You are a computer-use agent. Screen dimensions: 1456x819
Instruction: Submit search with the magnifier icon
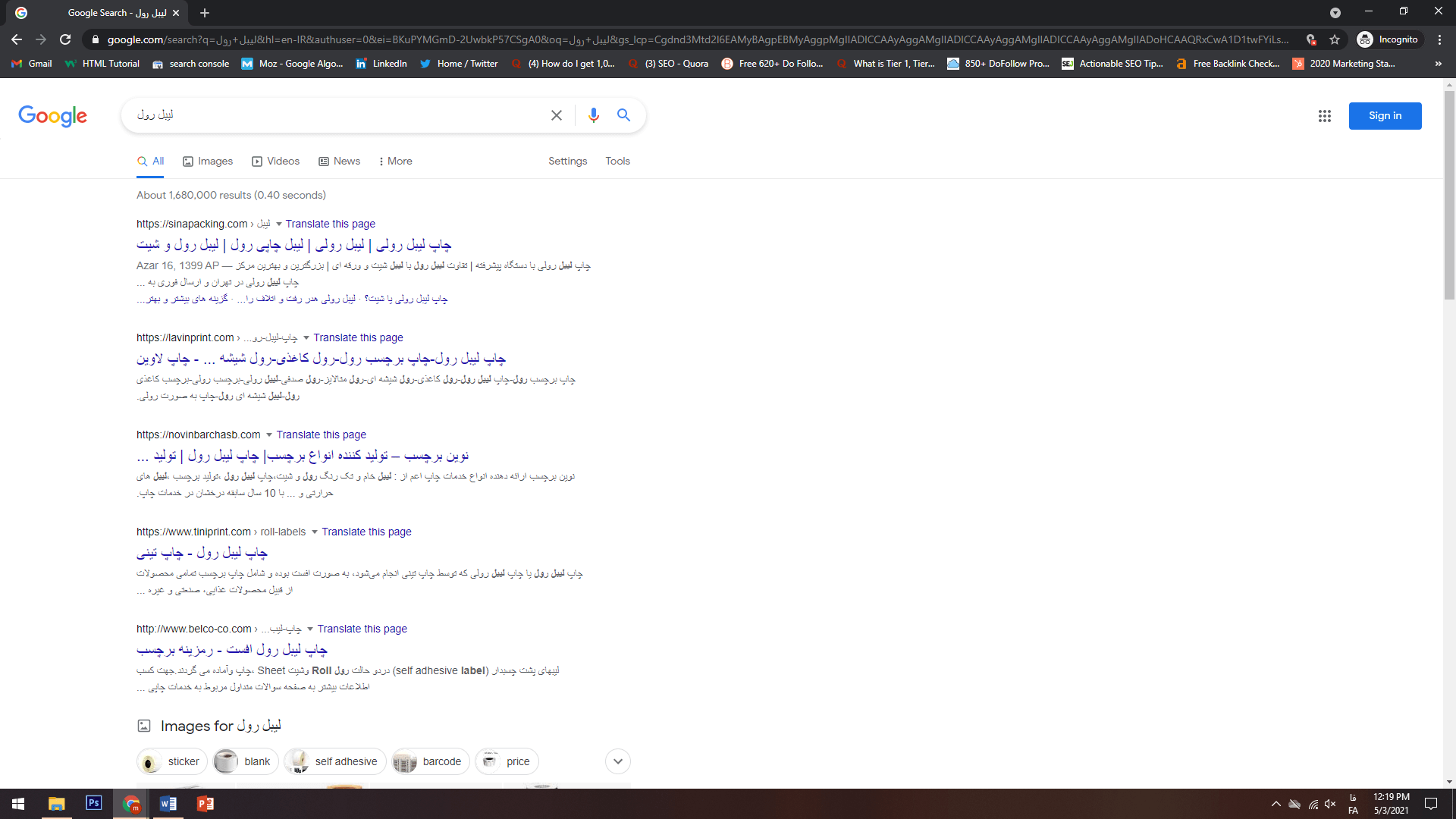[x=623, y=115]
